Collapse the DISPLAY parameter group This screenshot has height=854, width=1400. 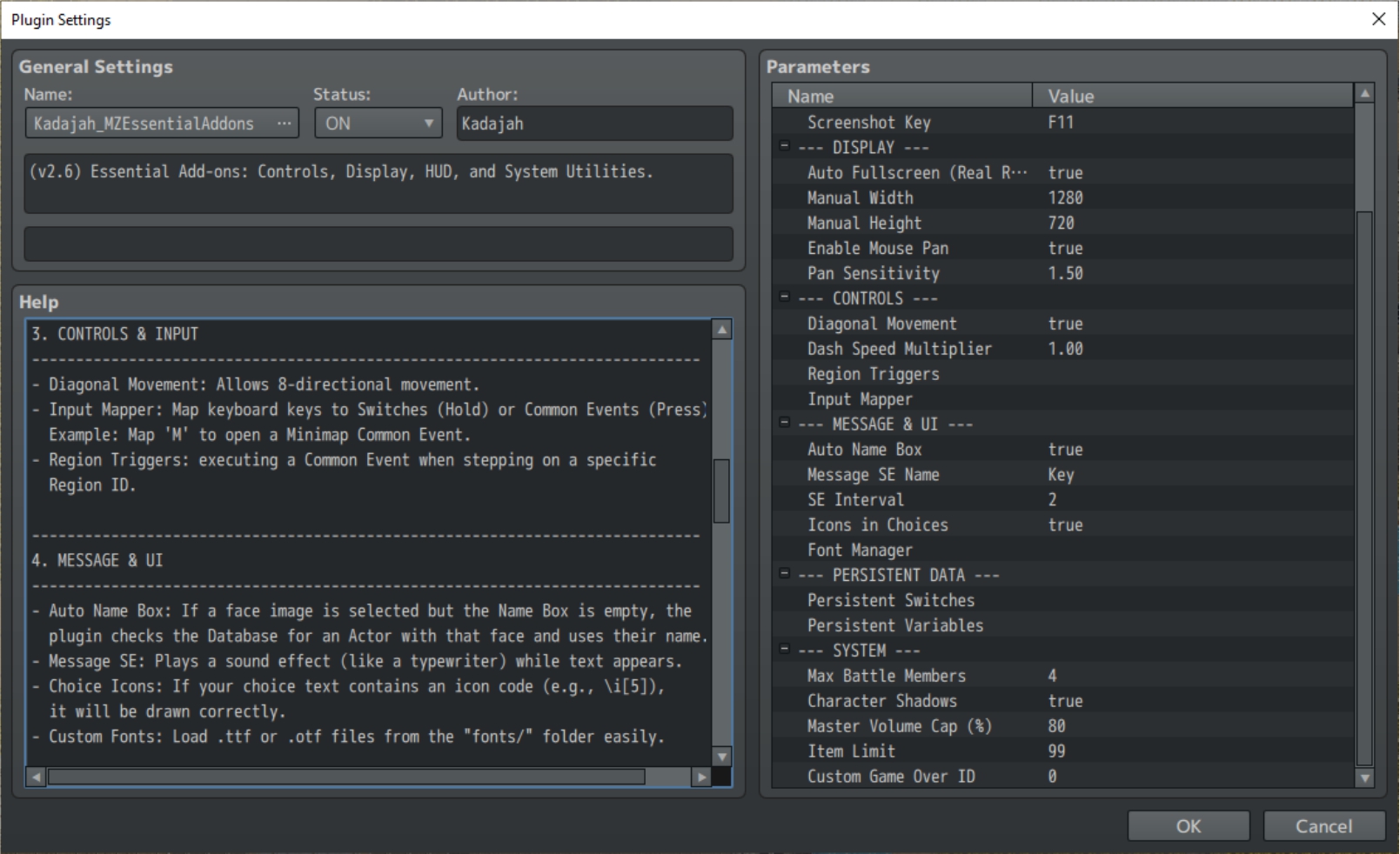point(784,147)
